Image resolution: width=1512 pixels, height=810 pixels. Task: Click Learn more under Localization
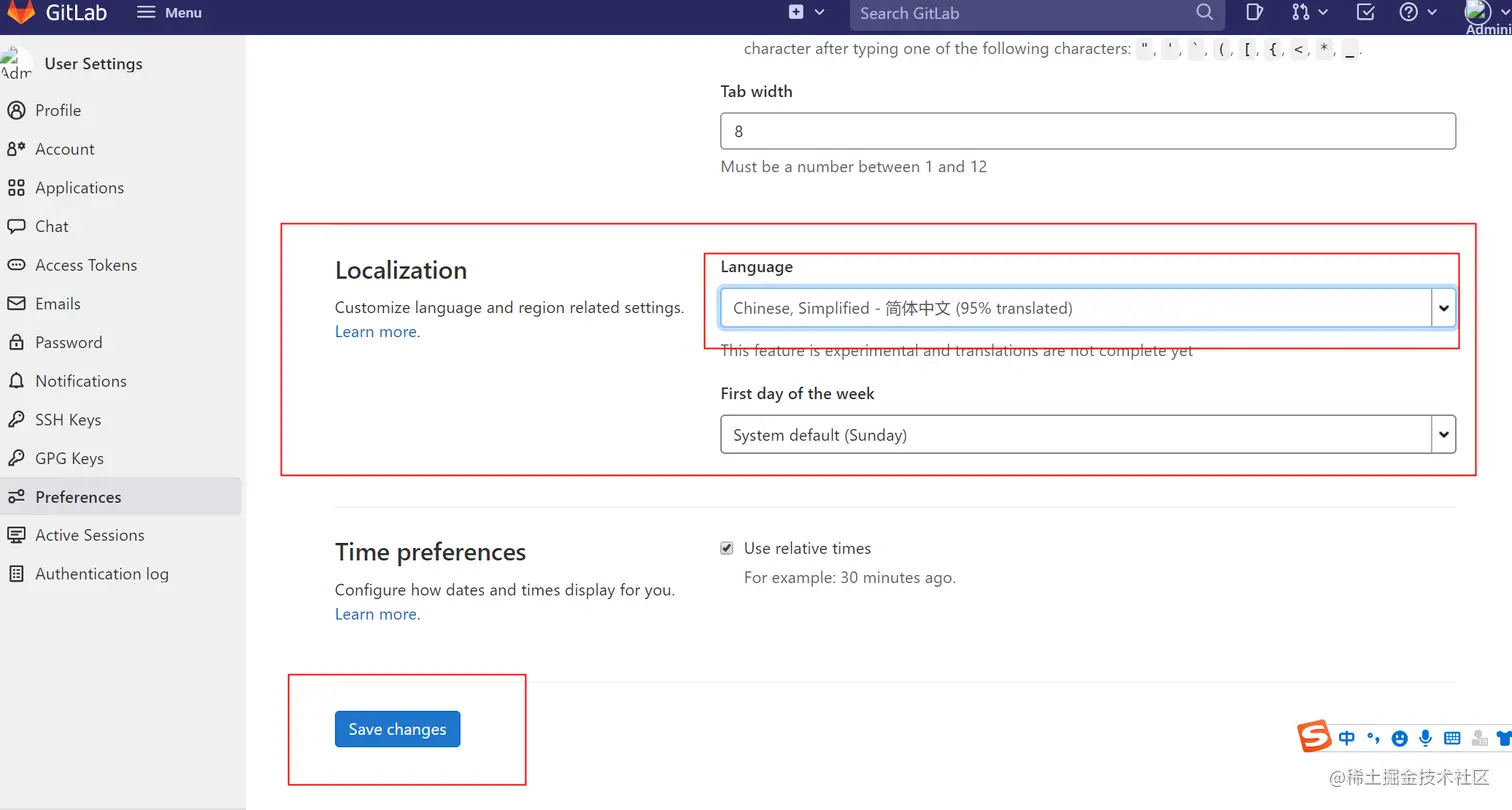[376, 332]
